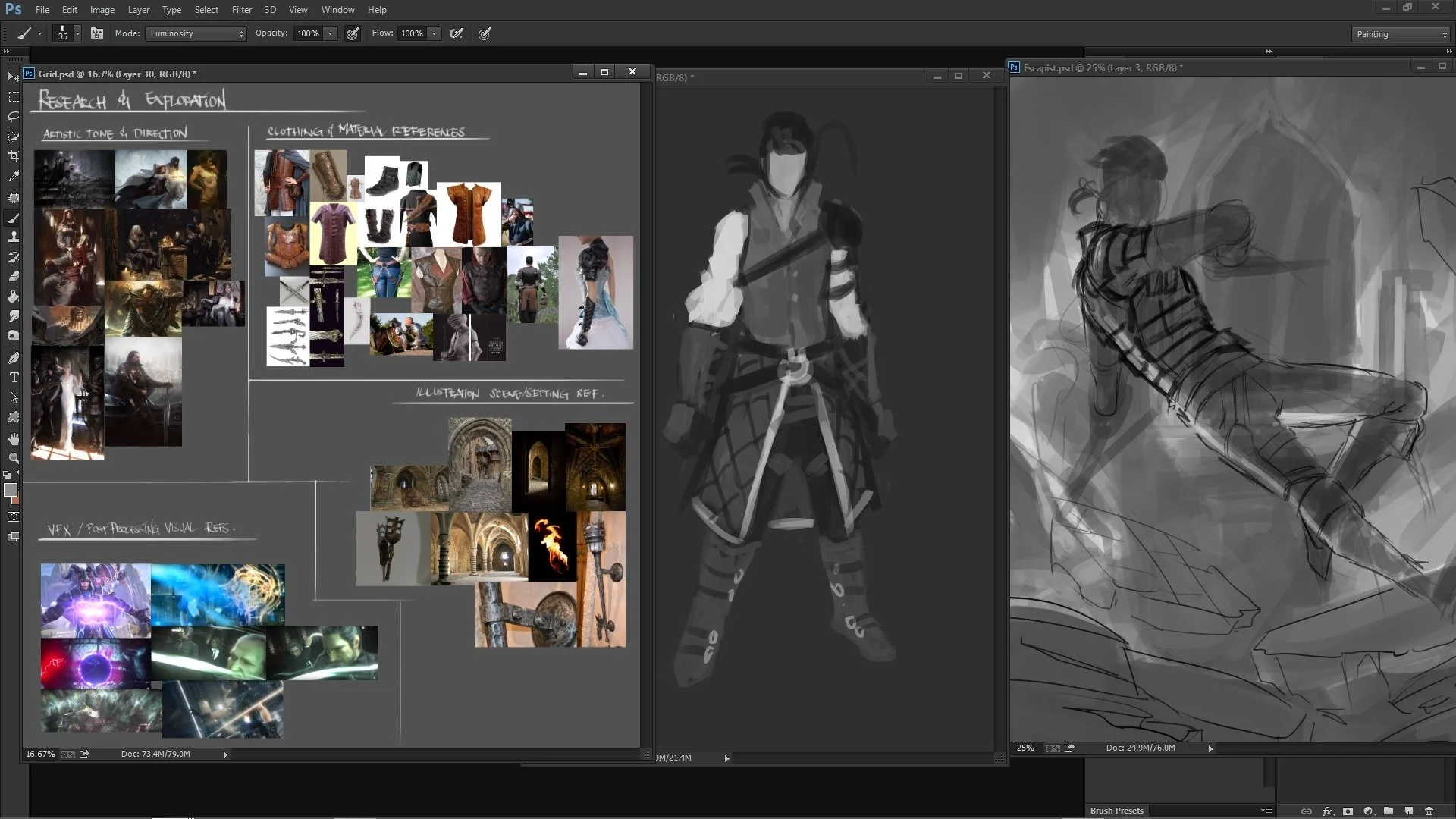This screenshot has width=1456, height=819.
Task: Change the screen mode
Action: point(13,537)
